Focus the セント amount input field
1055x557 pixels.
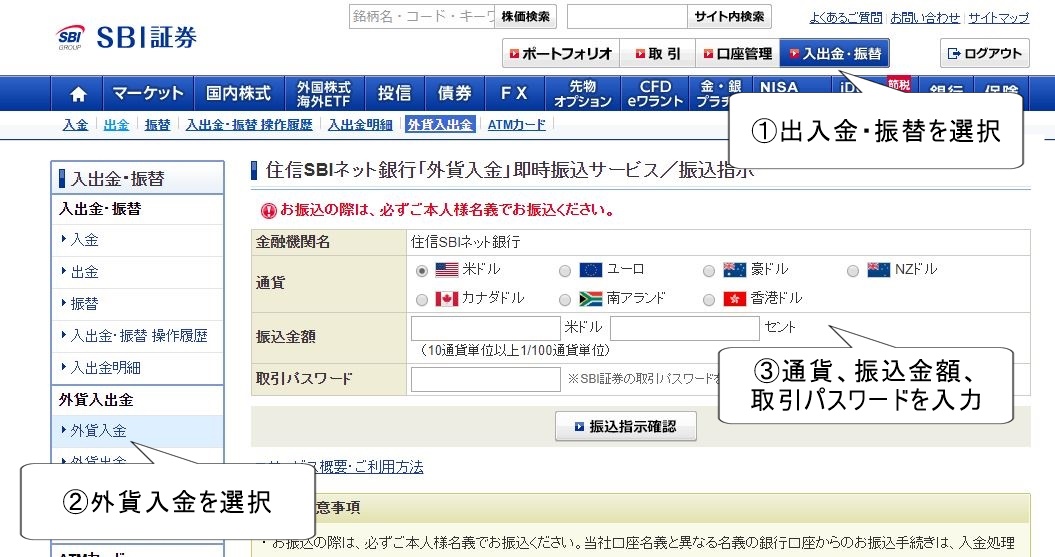tap(685, 328)
